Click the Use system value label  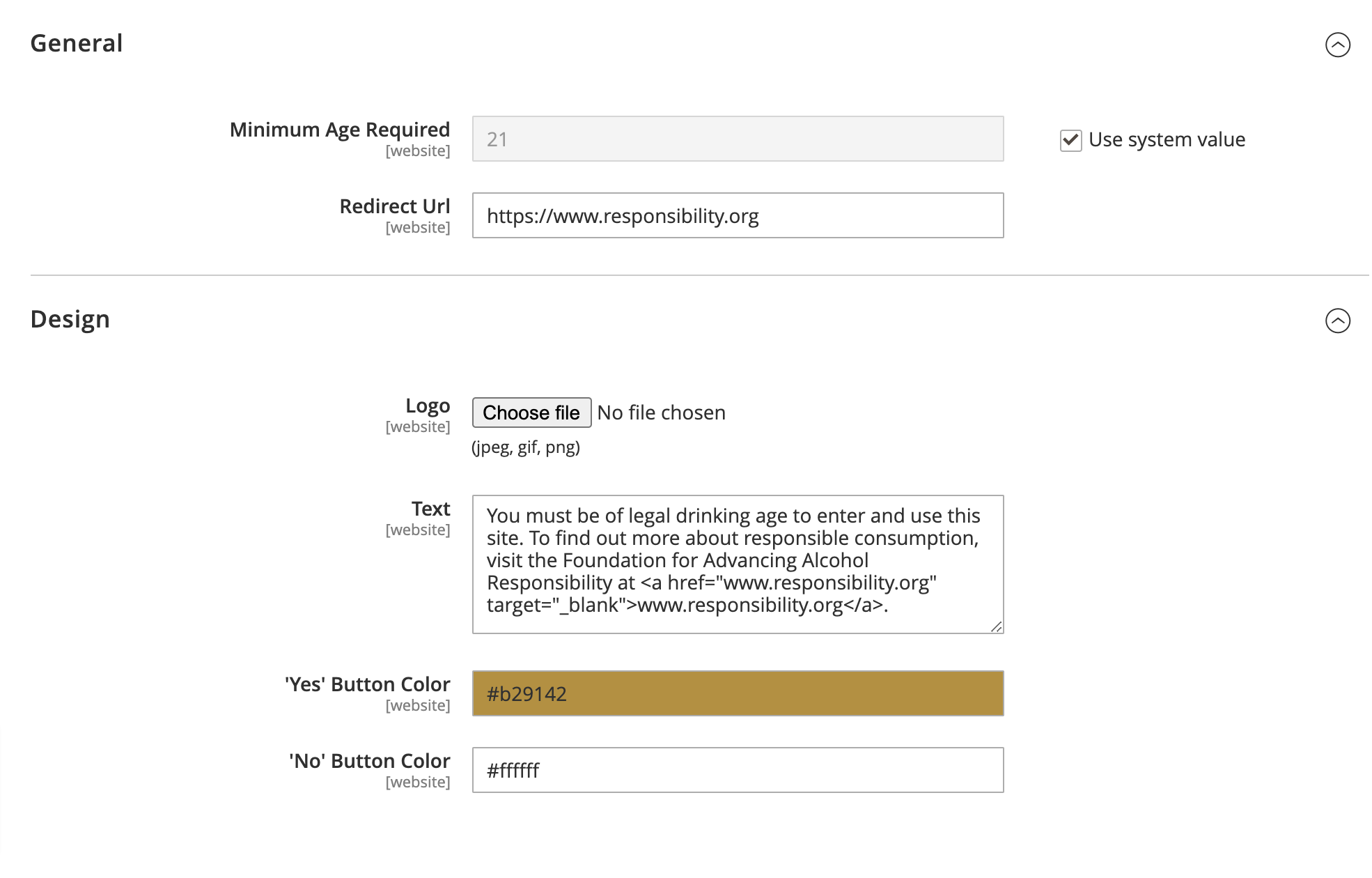click(1167, 139)
